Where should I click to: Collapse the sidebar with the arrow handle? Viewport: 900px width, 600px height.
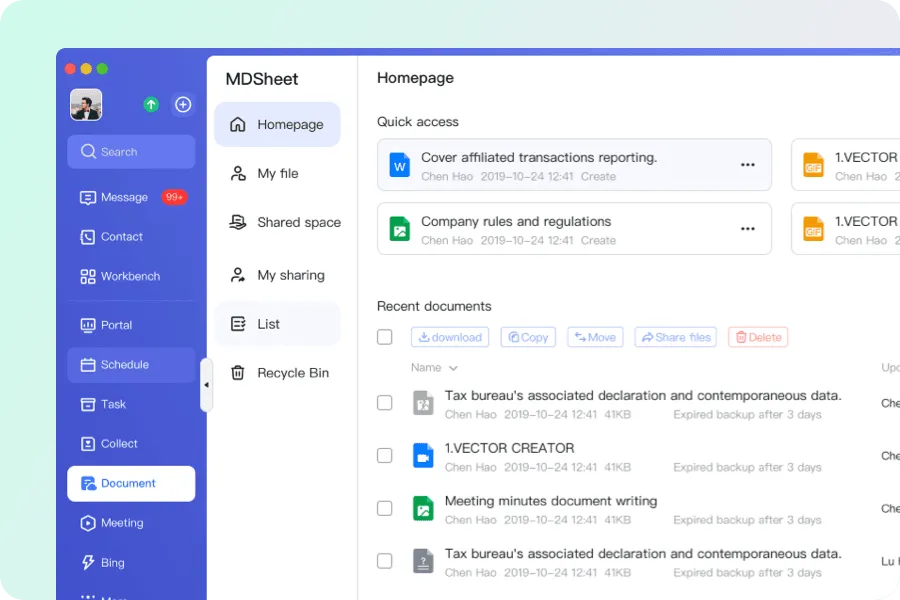point(206,385)
